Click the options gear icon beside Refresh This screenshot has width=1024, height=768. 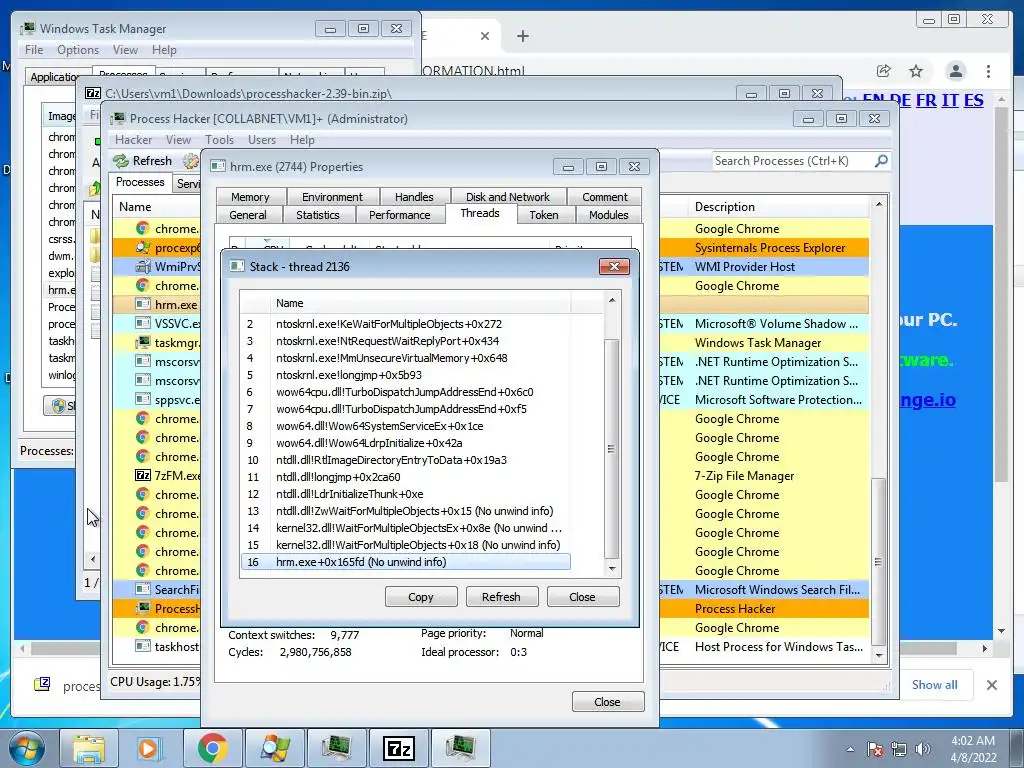pyautogui.click(x=191, y=161)
